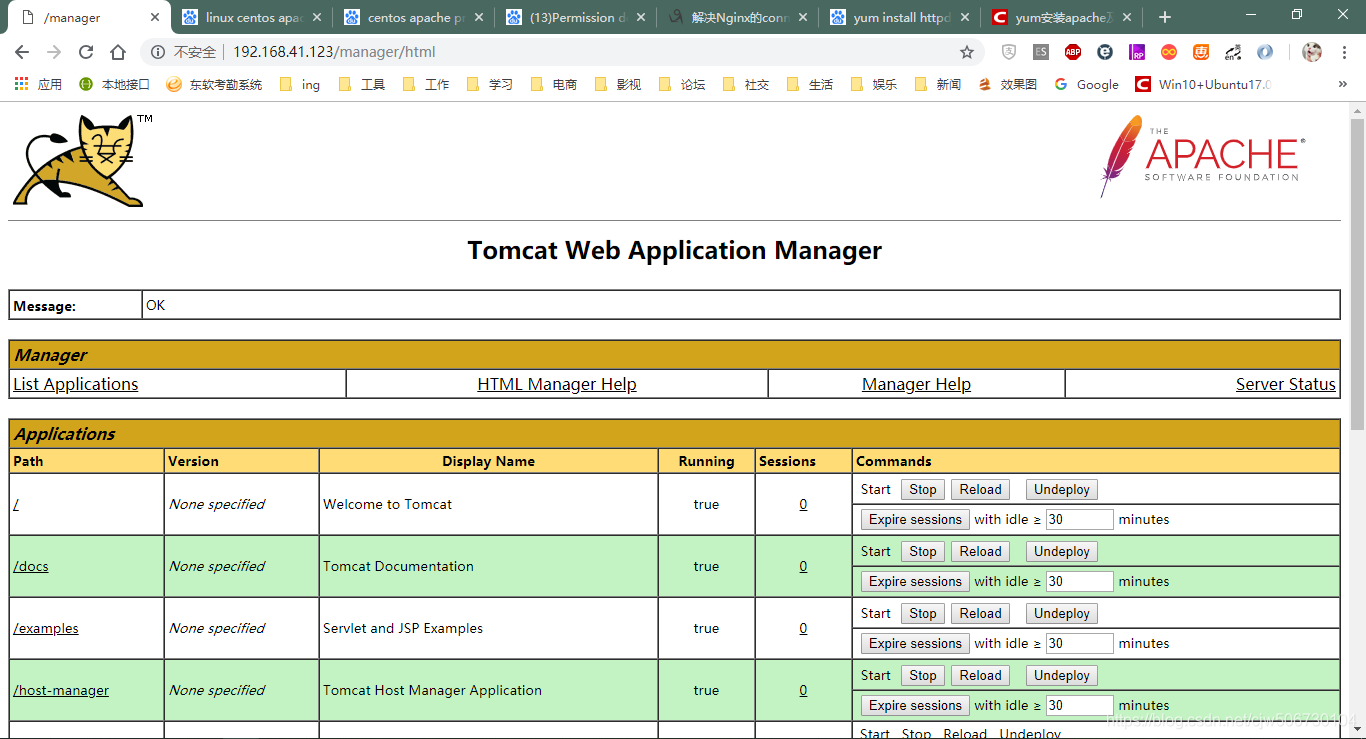
Task: Open the red infinity extension icon
Action: click(1169, 52)
